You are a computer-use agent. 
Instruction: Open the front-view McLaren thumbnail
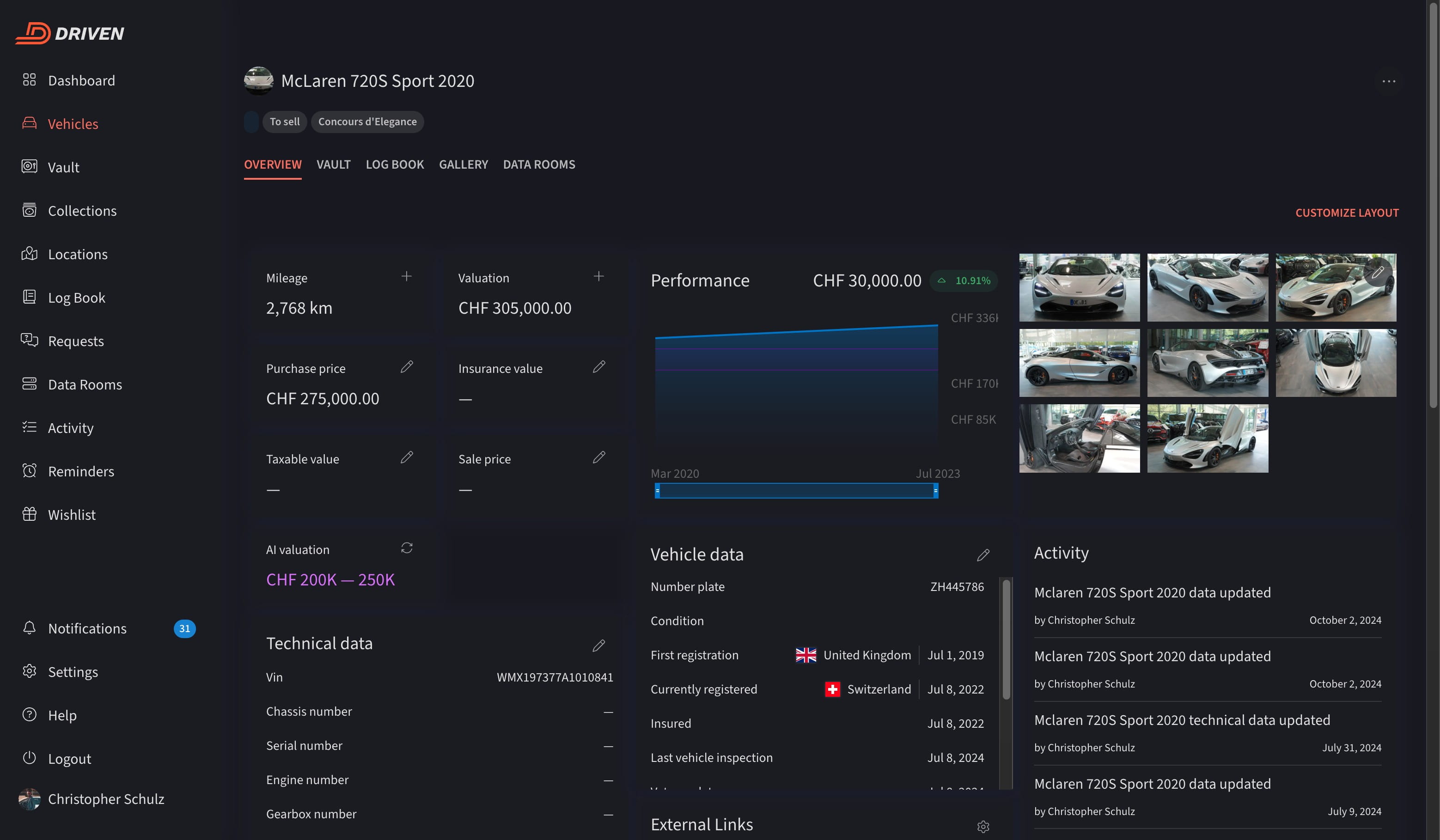point(1079,287)
